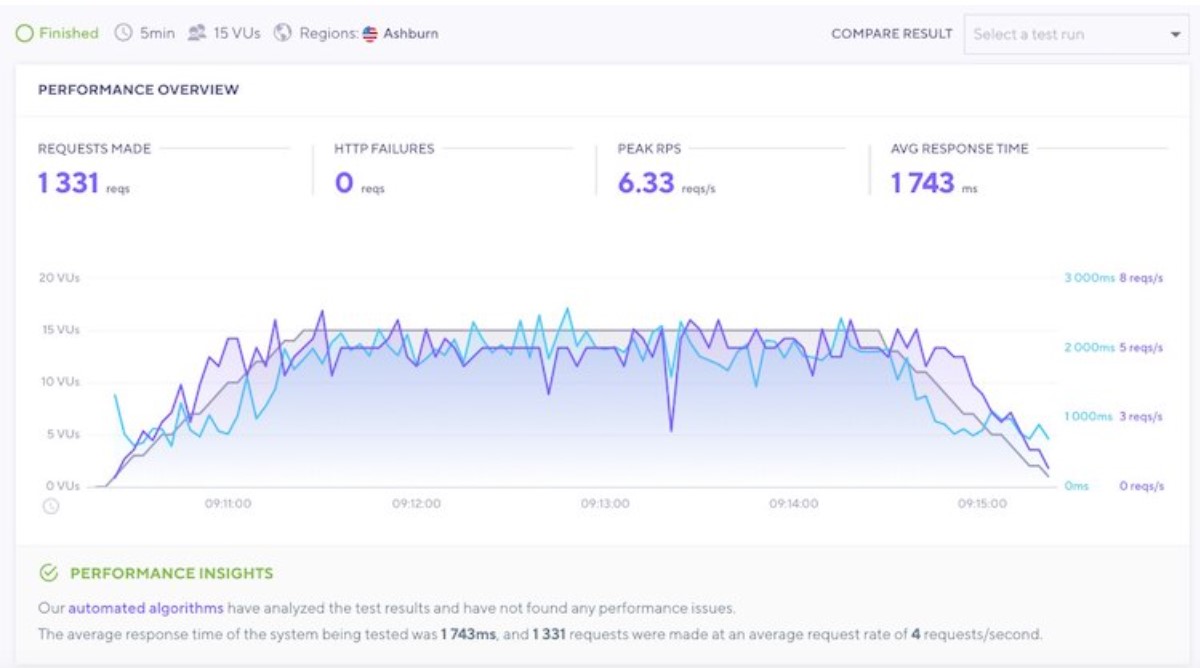Click the 2 000ms axis label

coord(1089,347)
